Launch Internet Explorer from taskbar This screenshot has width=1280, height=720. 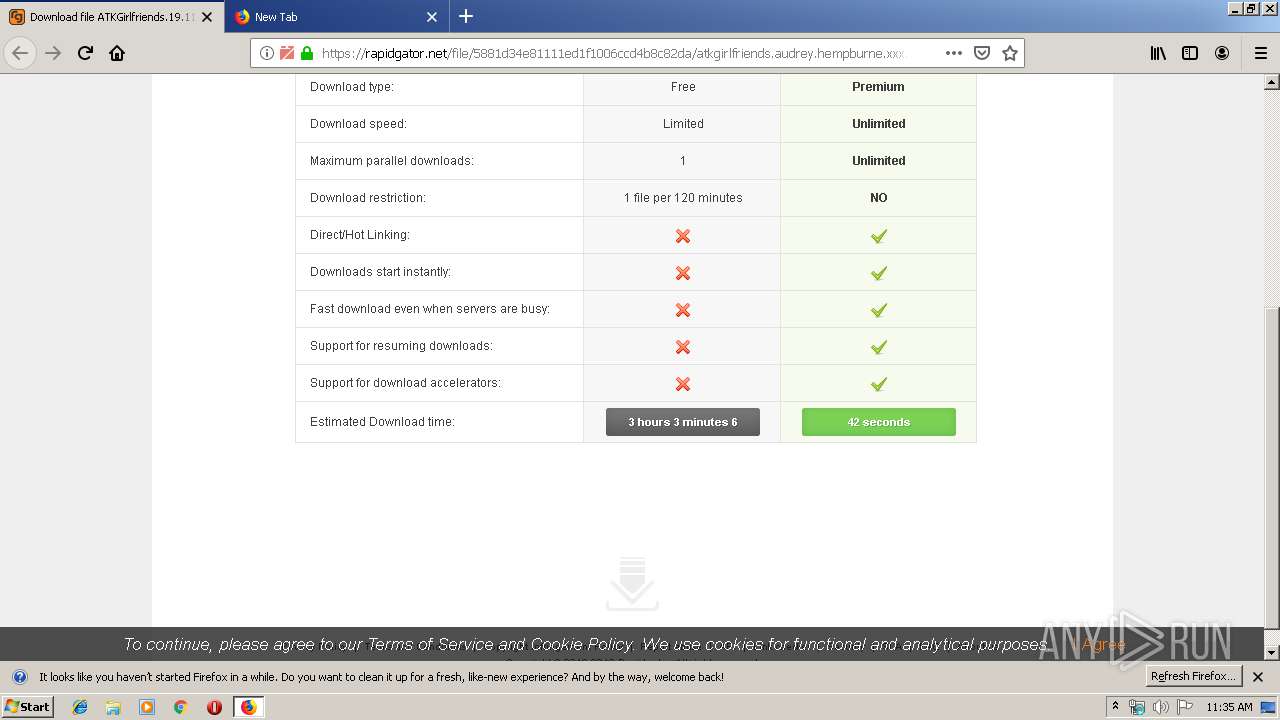(80, 707)
